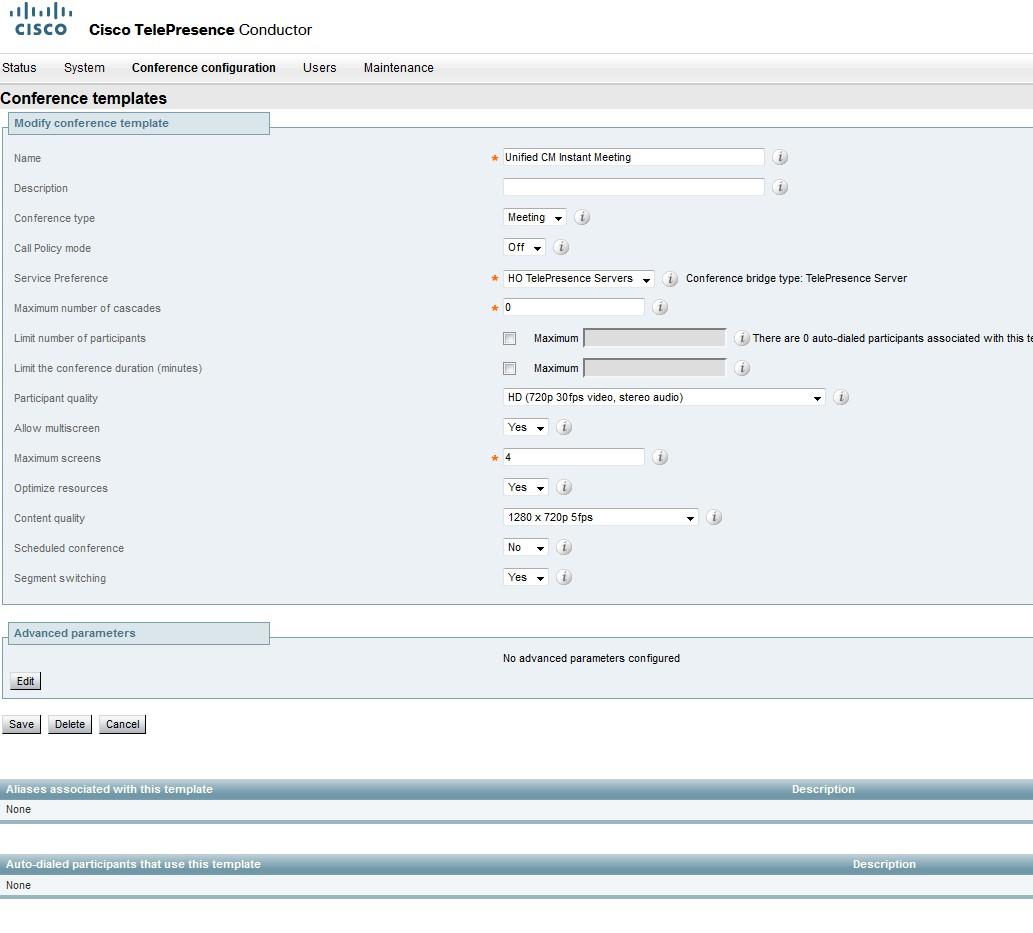Show info for Content quality

pos(714,517)
